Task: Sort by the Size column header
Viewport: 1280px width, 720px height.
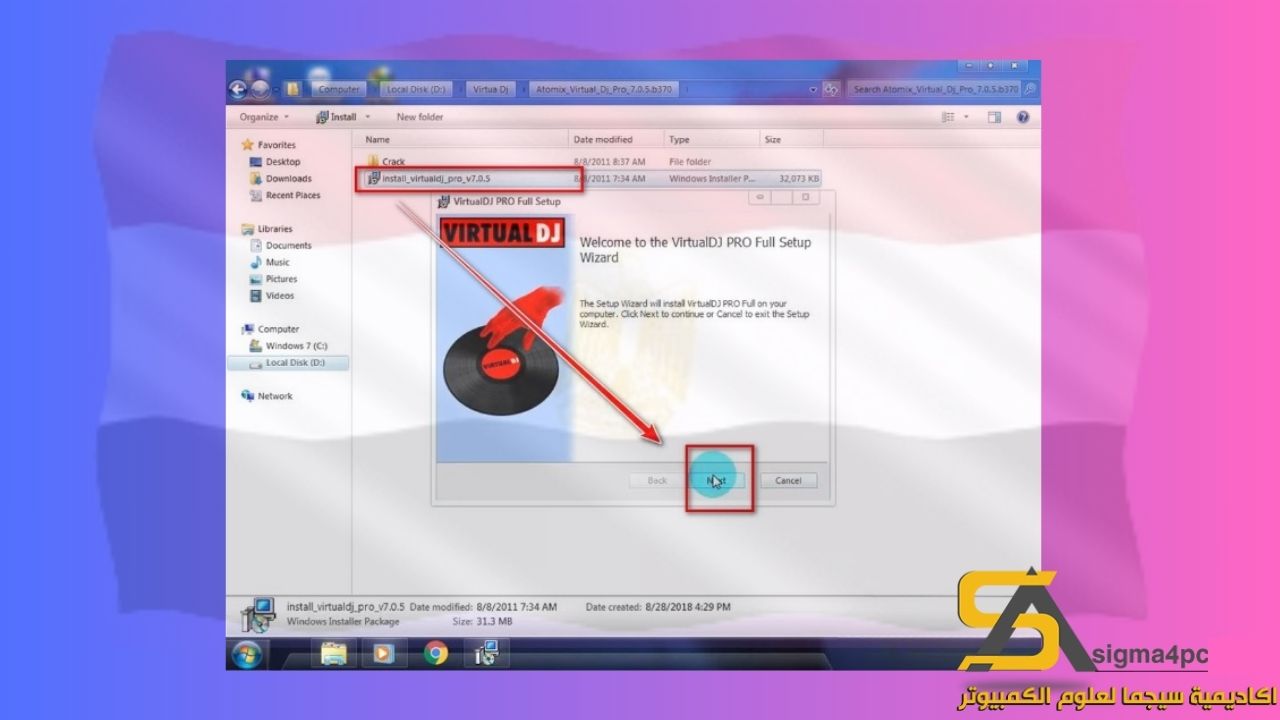Action: 791,140
